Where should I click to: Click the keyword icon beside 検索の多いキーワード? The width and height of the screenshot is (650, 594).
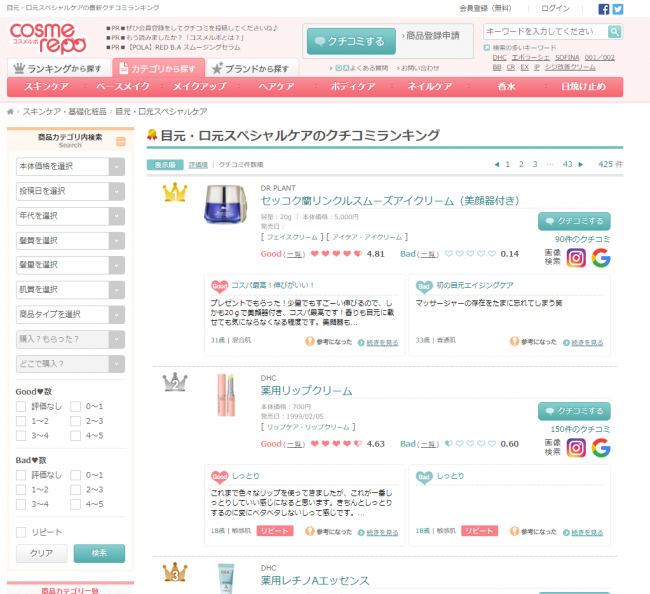coord(487,48)
